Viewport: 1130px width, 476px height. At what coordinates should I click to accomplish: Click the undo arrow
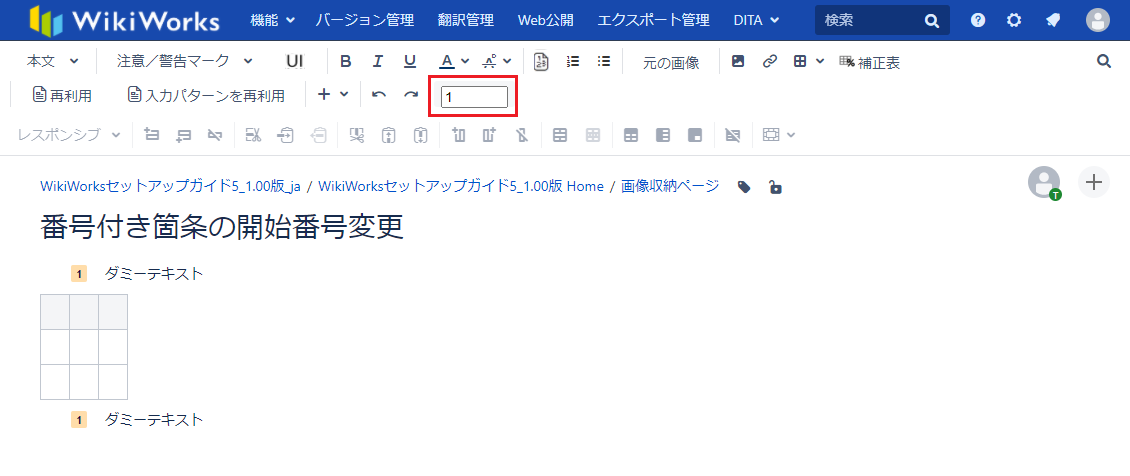coord(379,95)
